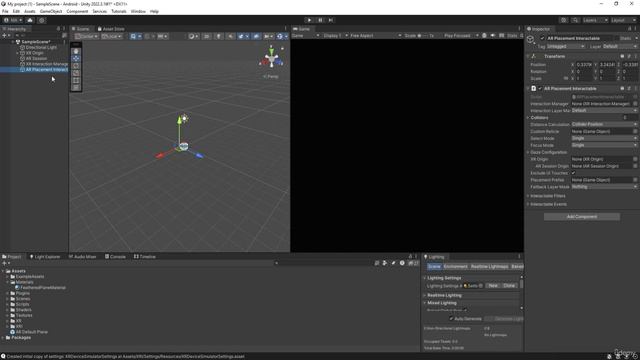This screenshot has height=360, width=640.
Task: Select the Hand view tool in Scene
Action: [x=76, y=51]
